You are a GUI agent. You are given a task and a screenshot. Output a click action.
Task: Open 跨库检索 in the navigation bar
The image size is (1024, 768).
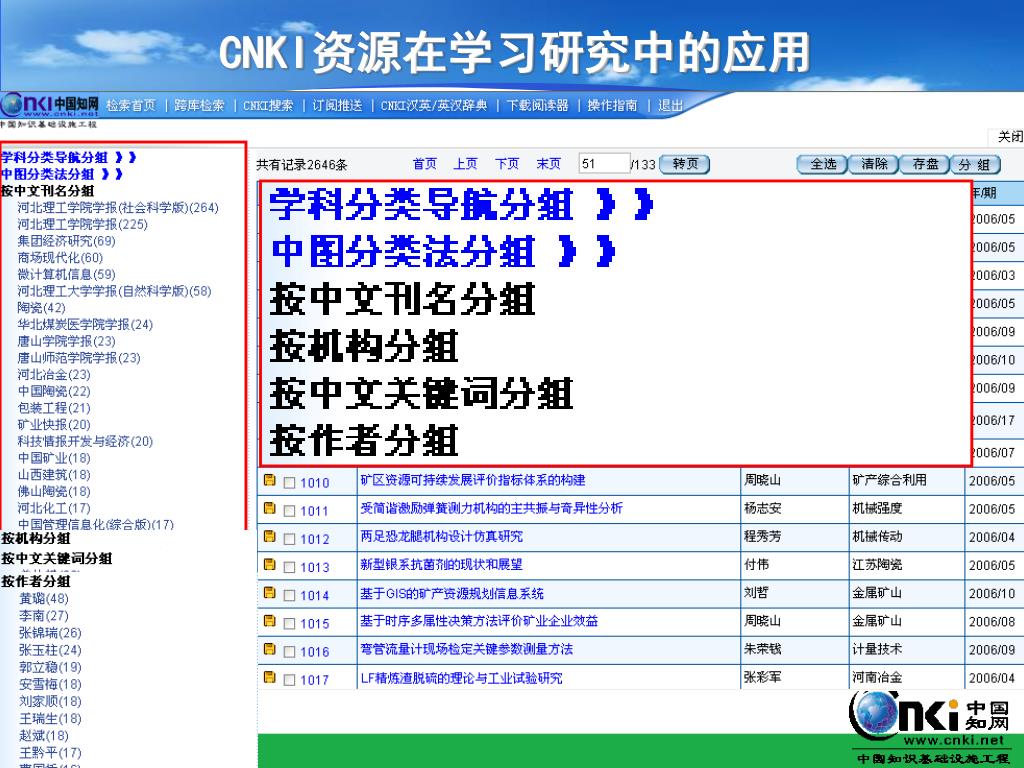tap(199, 106)
